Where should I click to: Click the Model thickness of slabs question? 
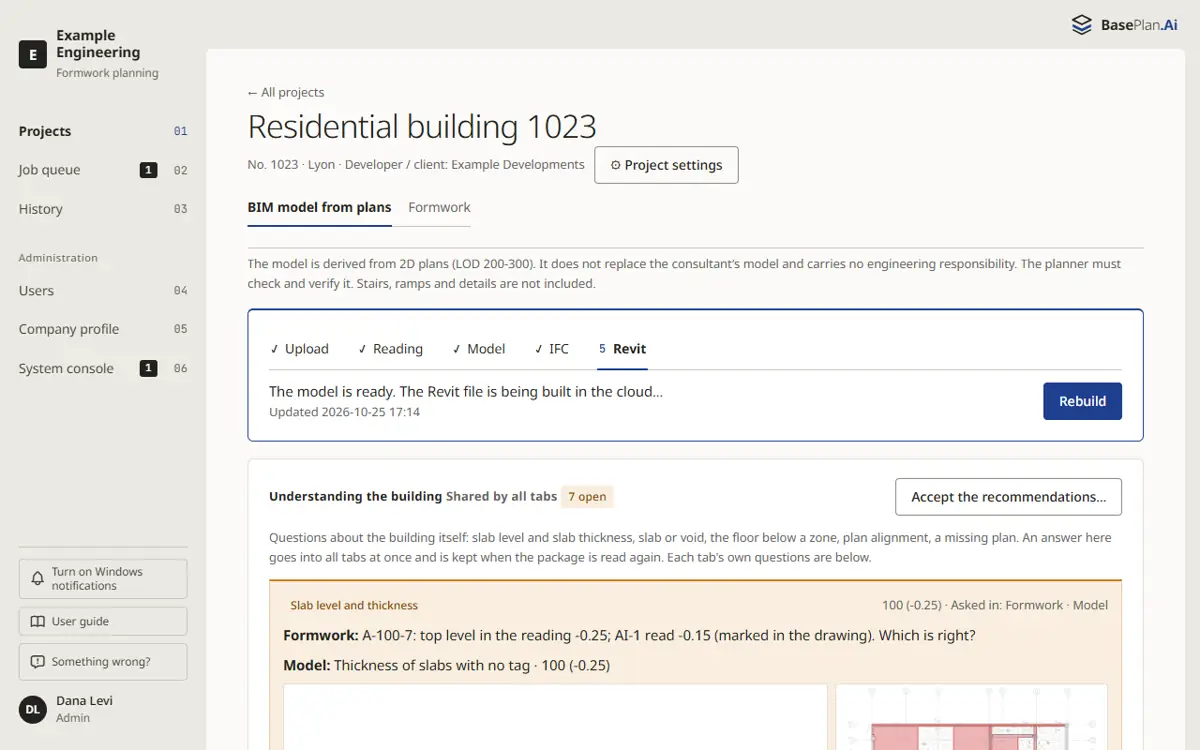coord(446,665)
